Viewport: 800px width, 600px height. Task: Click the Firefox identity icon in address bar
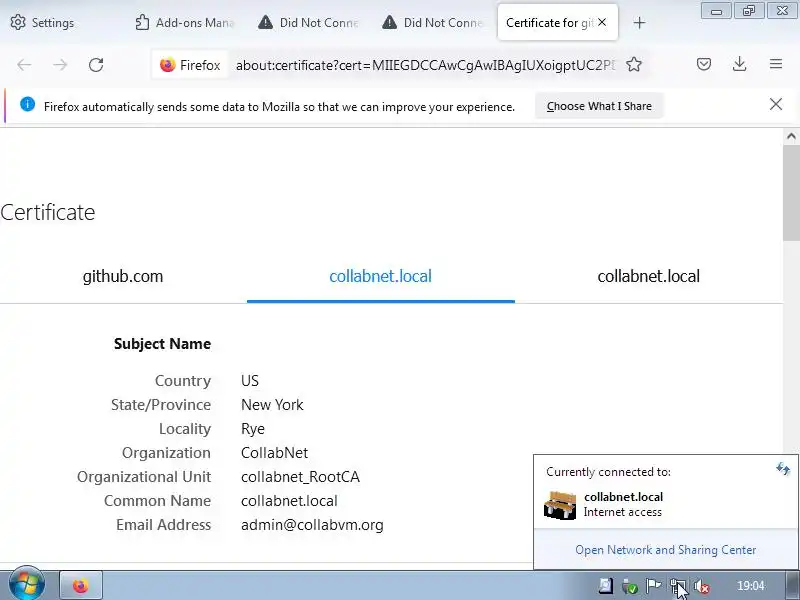click(x=190, y=65)
